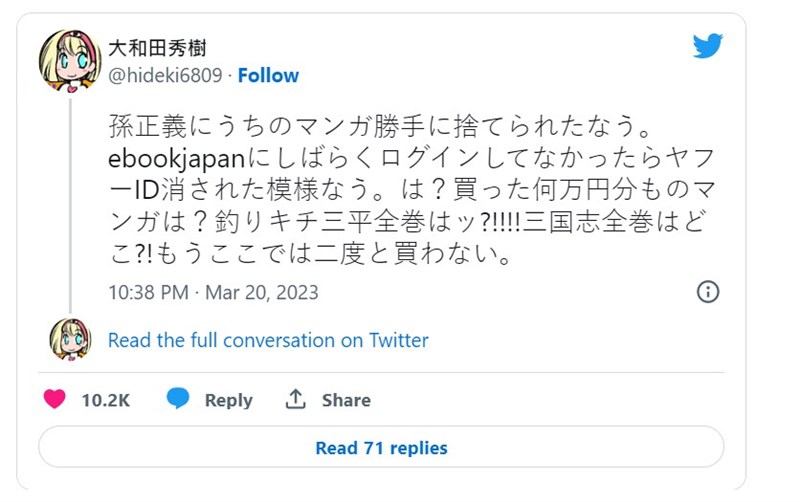Click the @hideki6809 handle

(164, 75)
